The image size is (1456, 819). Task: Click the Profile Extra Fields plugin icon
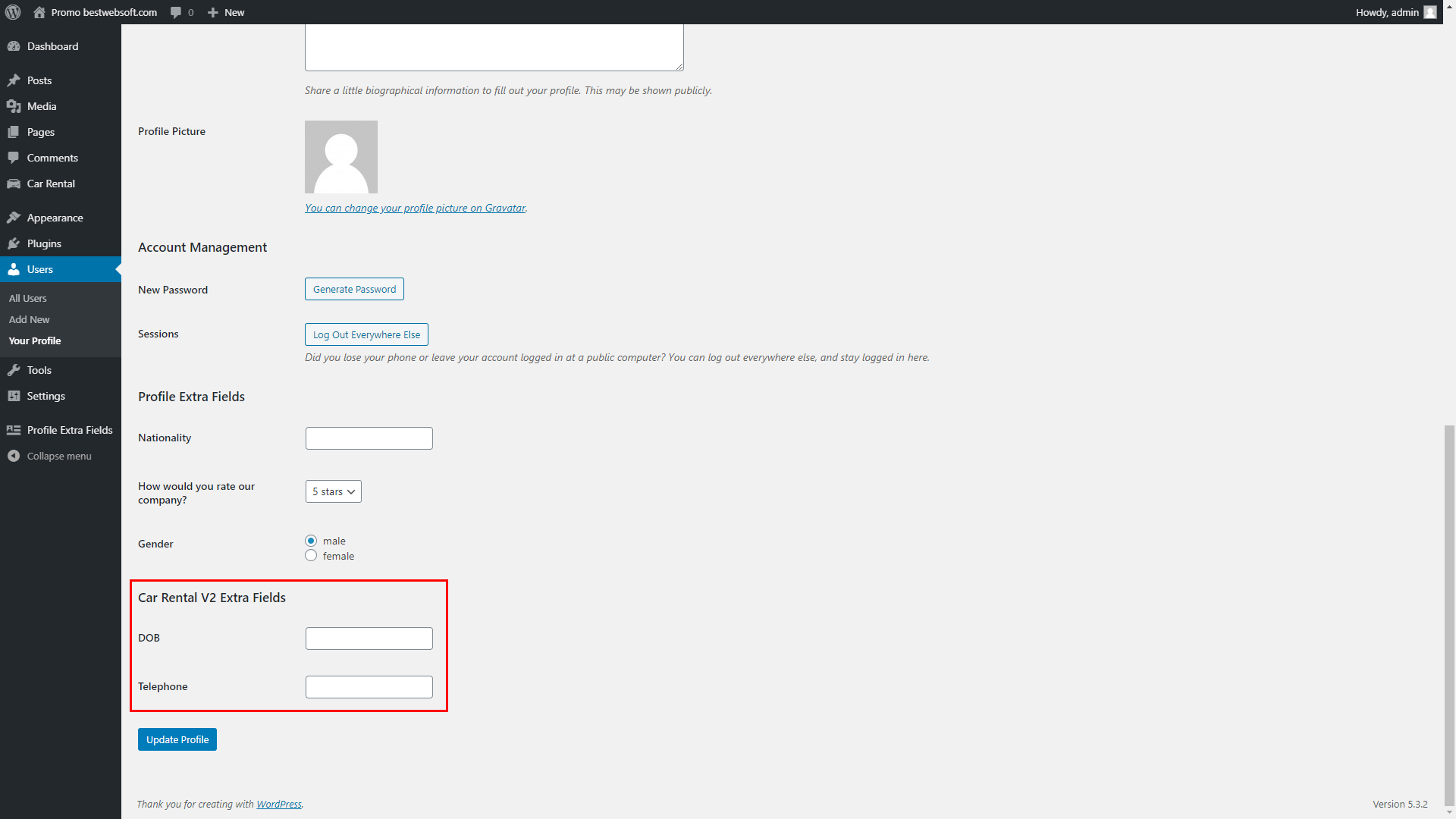(x=14, y=430)
